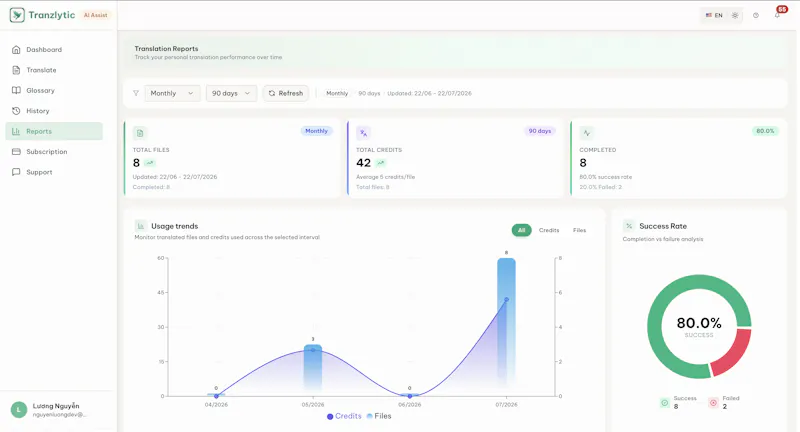The height and width of the screenshot is (432, 800).
Task: Click the Completed activity pulse icon
Action: pyautogui.click(x=587, y=133)
